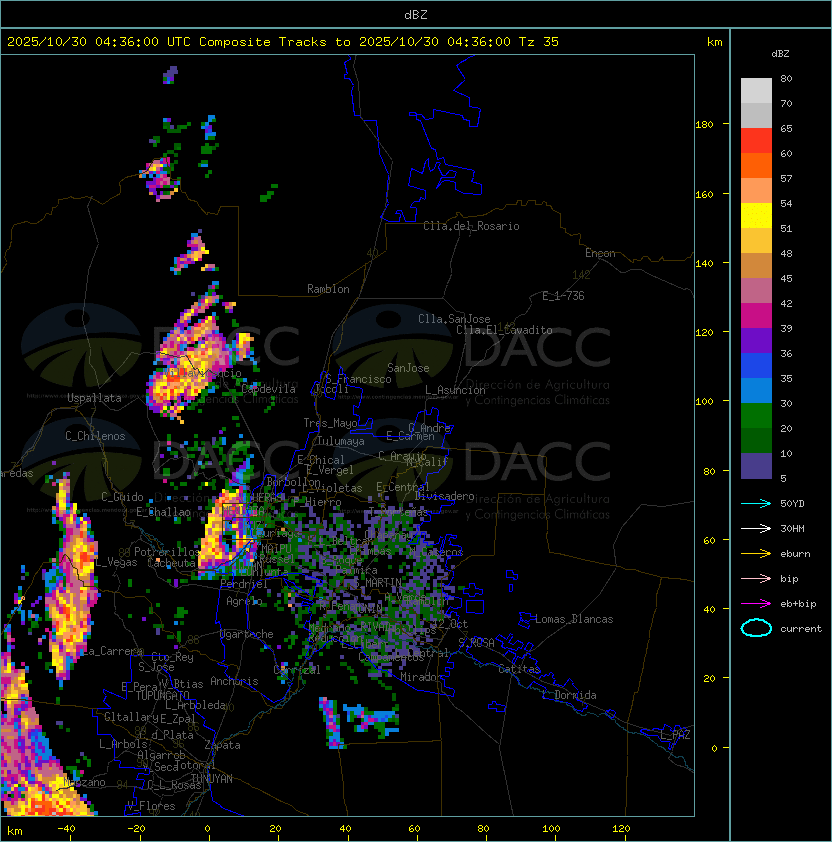The width and height of the screenshot is (832, 842).
Task: Click the cyan 'current' ellipse symbol
Action: point(756,628)
